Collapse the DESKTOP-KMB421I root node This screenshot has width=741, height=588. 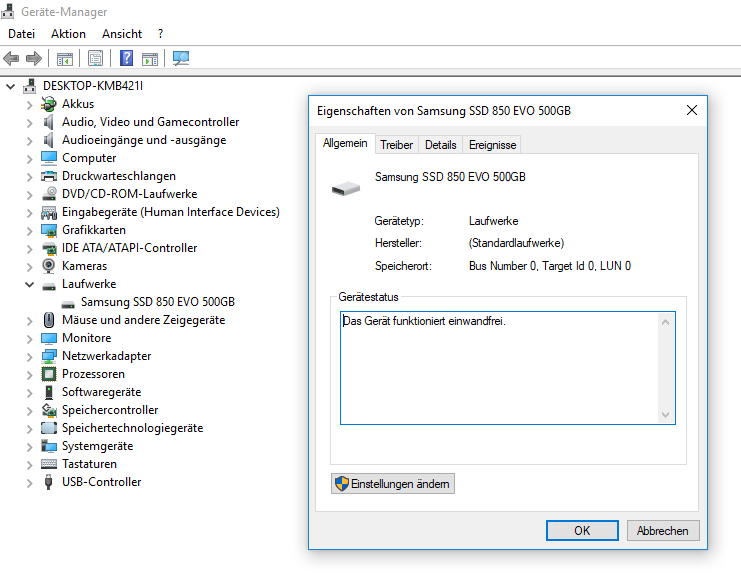tap(10, 86)
